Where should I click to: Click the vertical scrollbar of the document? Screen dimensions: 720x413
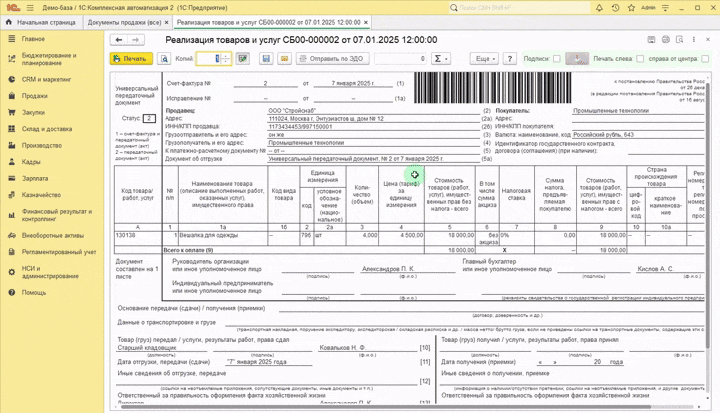coord(708,216)
